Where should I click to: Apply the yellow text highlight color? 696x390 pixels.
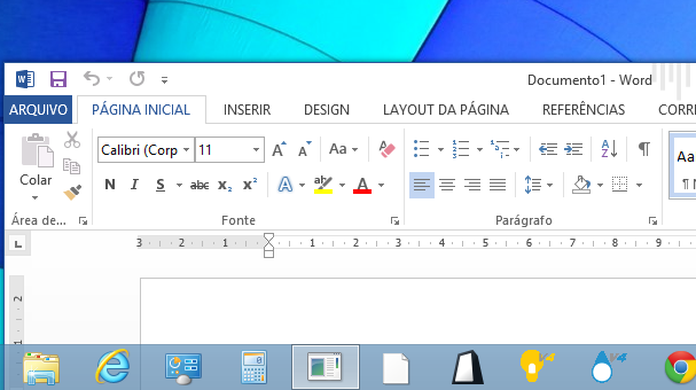323,185
